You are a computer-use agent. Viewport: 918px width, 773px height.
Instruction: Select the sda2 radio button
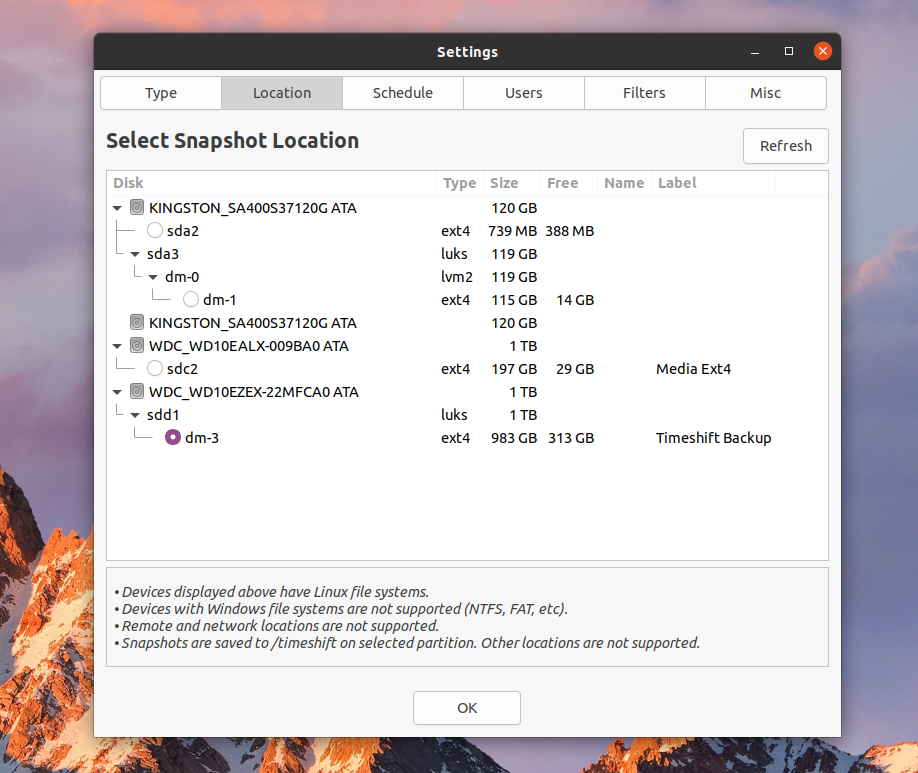pyautogui.click(x=155, y=231)
